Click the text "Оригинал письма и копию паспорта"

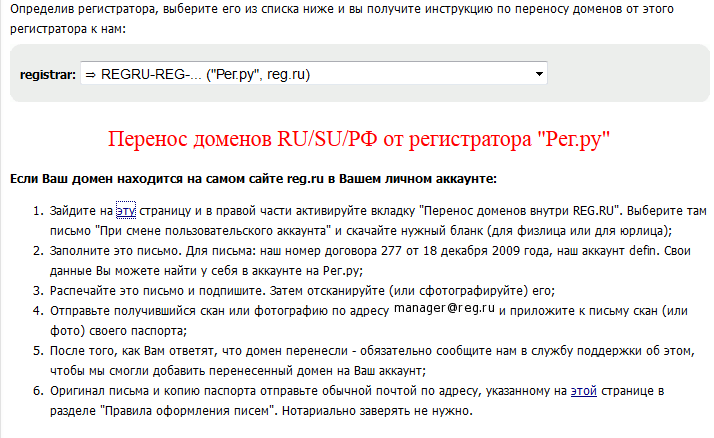[153, 391]
